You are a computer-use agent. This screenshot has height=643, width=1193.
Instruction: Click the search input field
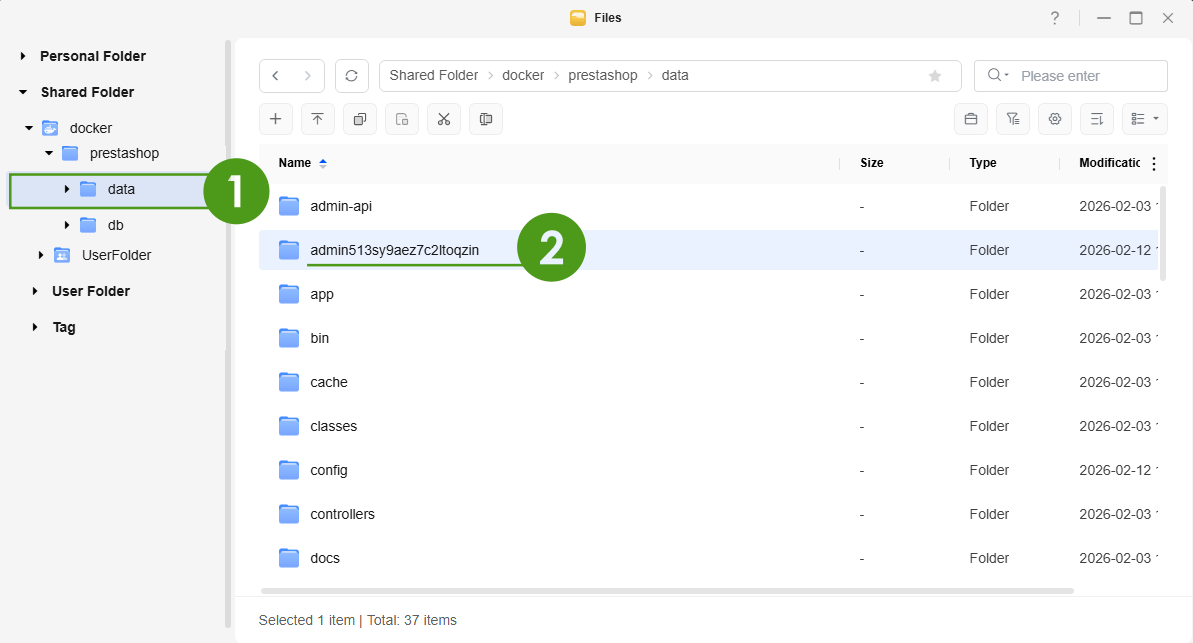click(1088, 76)
